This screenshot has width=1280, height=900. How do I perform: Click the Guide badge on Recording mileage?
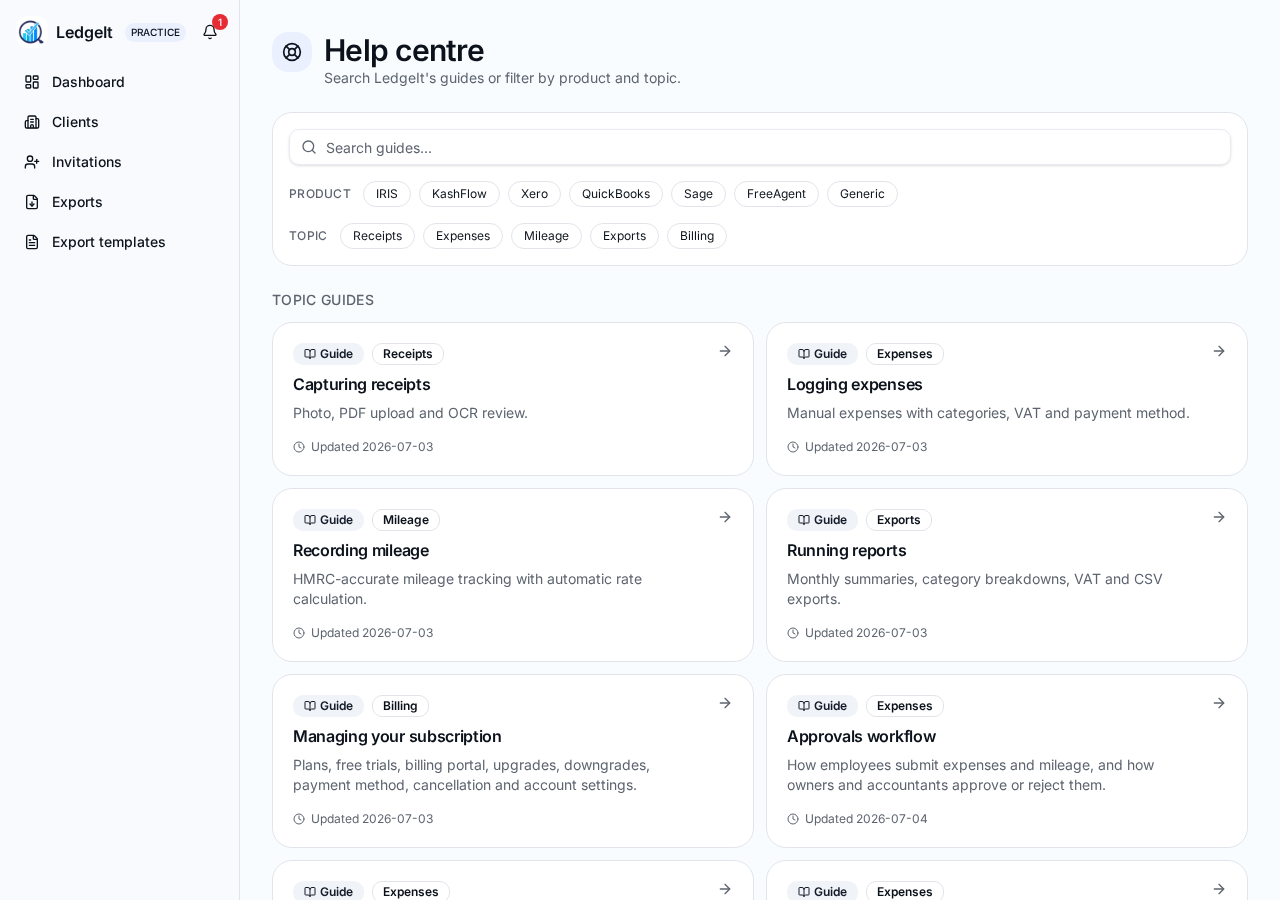(x=328, y=520)
